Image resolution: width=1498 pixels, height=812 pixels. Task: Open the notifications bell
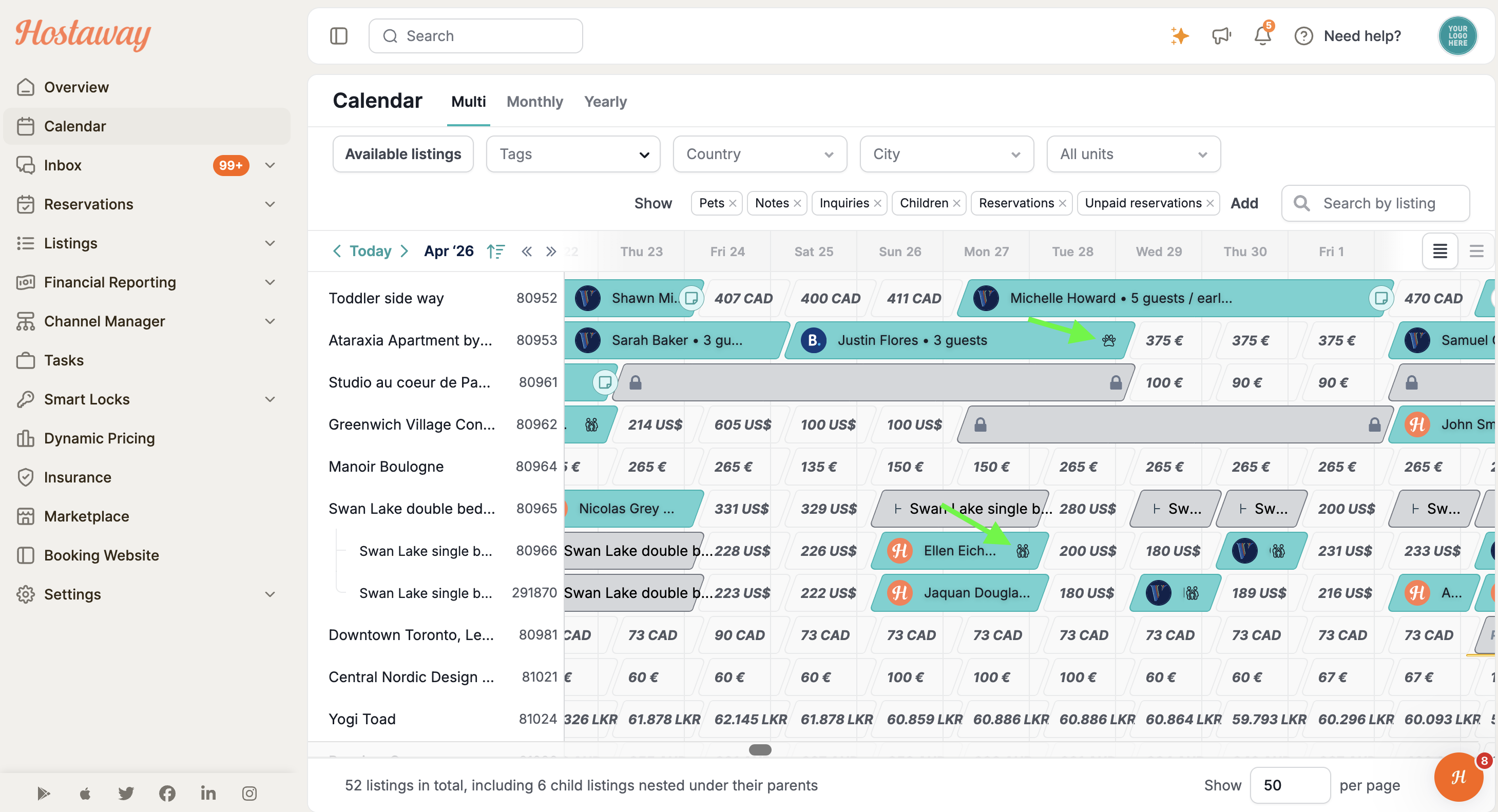(x=1262, y=35)
